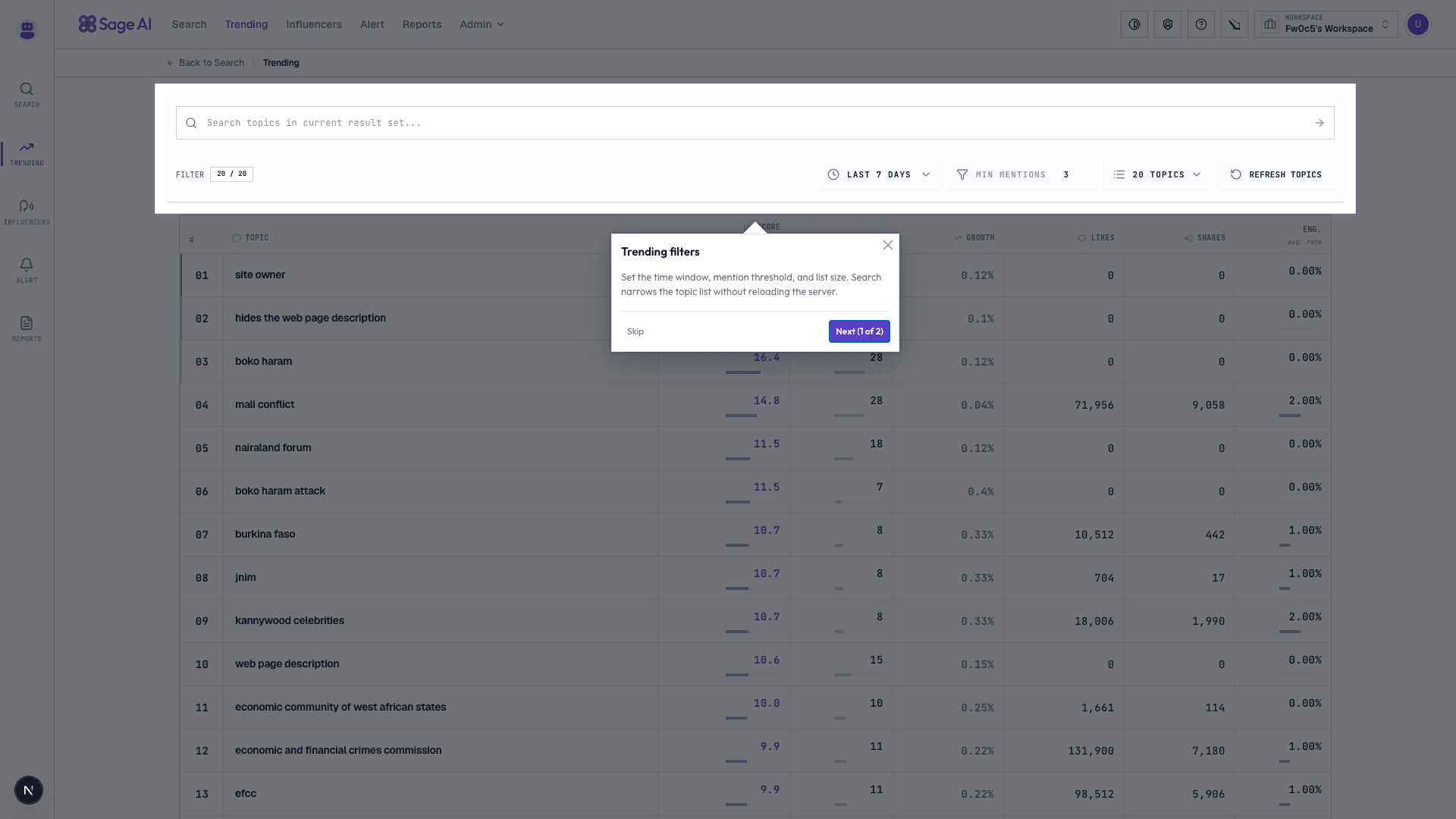This screenshot has width=1456, height=819.
Task: Go to Search in the left sidebar
Action: tap(27, 95)
